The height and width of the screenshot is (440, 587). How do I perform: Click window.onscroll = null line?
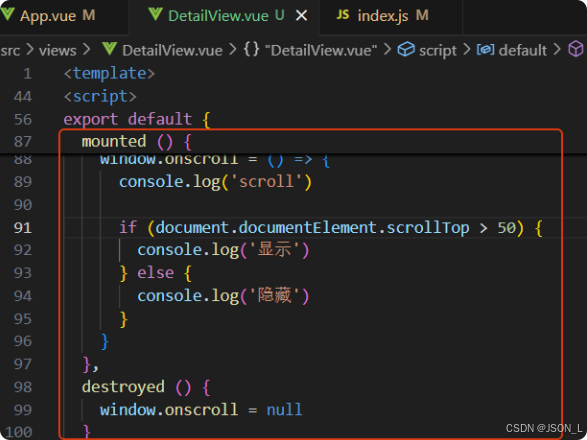pyautogui.click(x=201, y=410)
